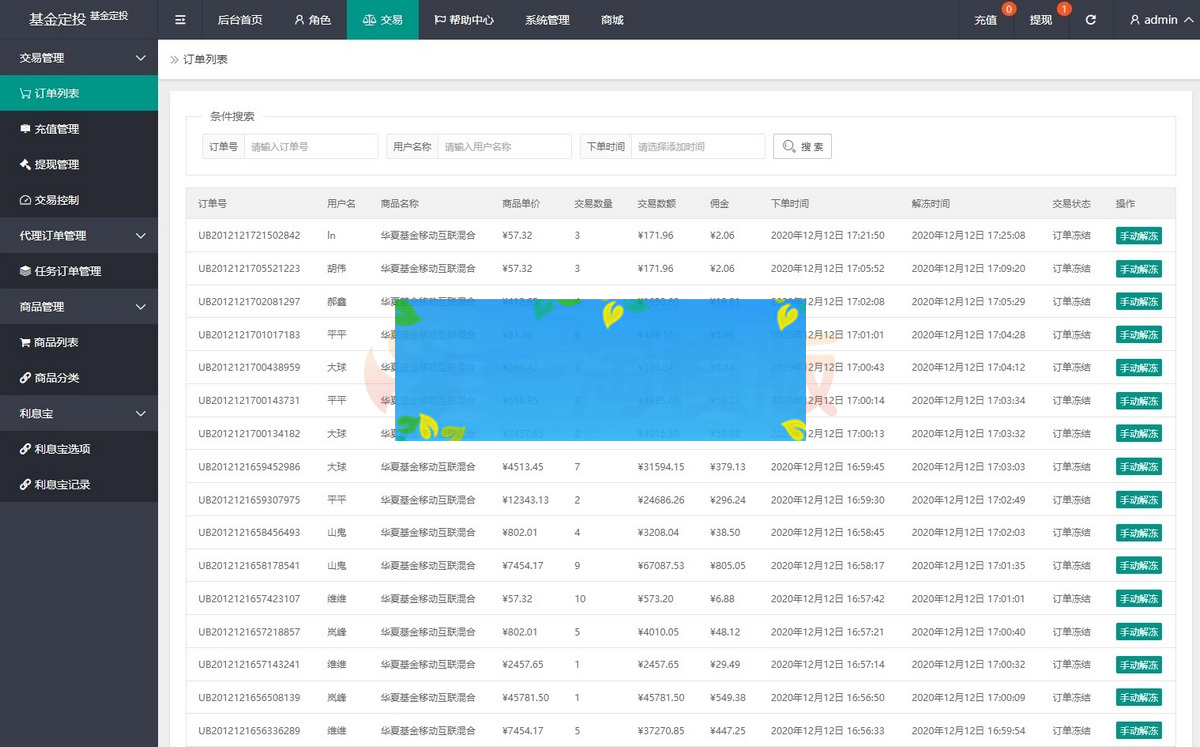Open 充值 notification with badge
The image size is (1200, 747).
tap(986, 20)
